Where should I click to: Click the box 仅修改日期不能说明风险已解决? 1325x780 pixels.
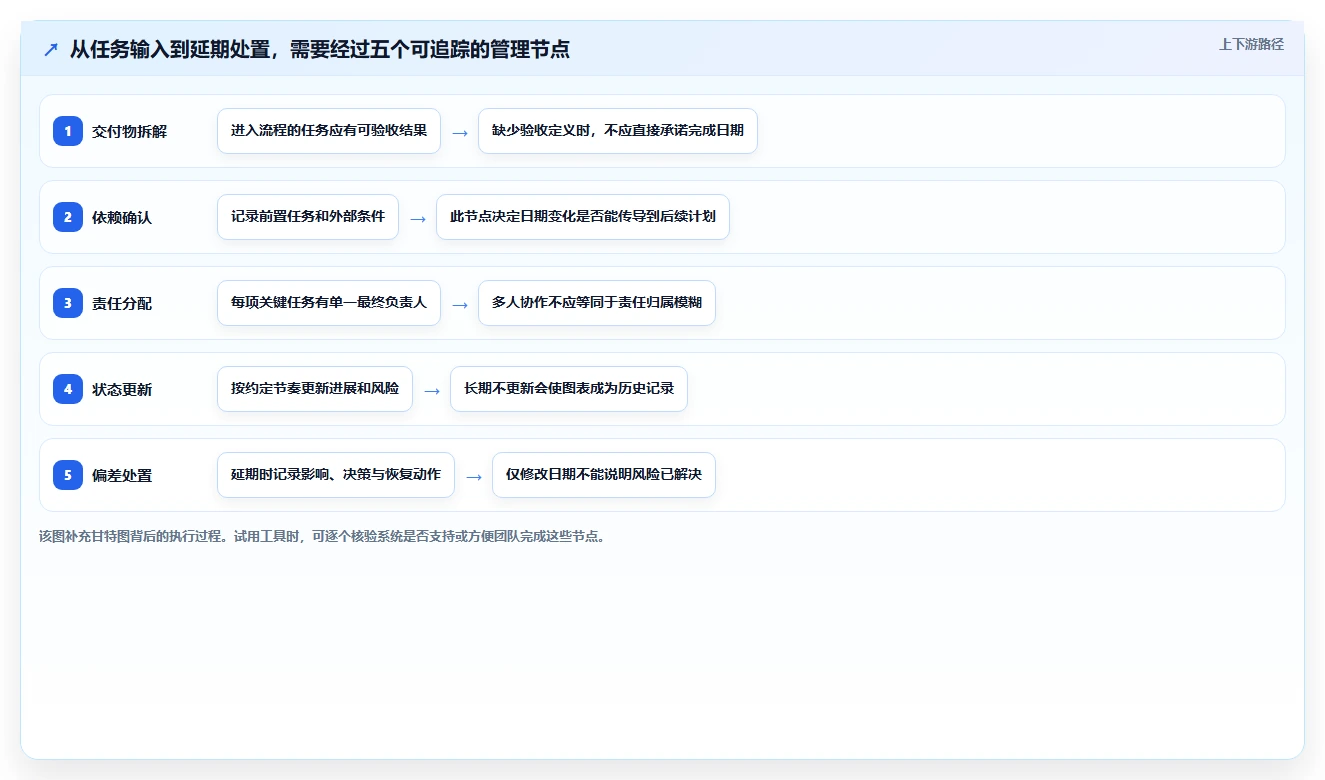[x=604, y=475]
